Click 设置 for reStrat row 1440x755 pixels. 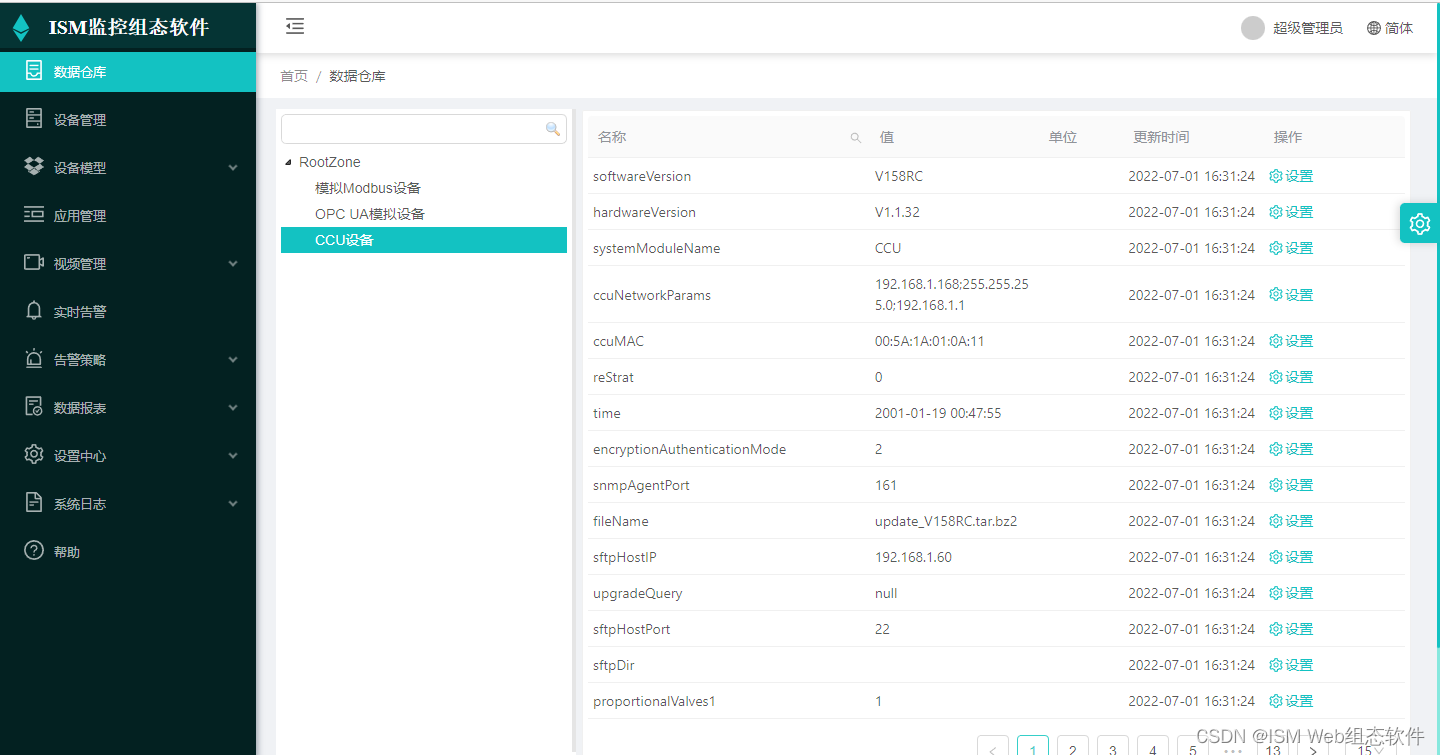click(1291, 377)
